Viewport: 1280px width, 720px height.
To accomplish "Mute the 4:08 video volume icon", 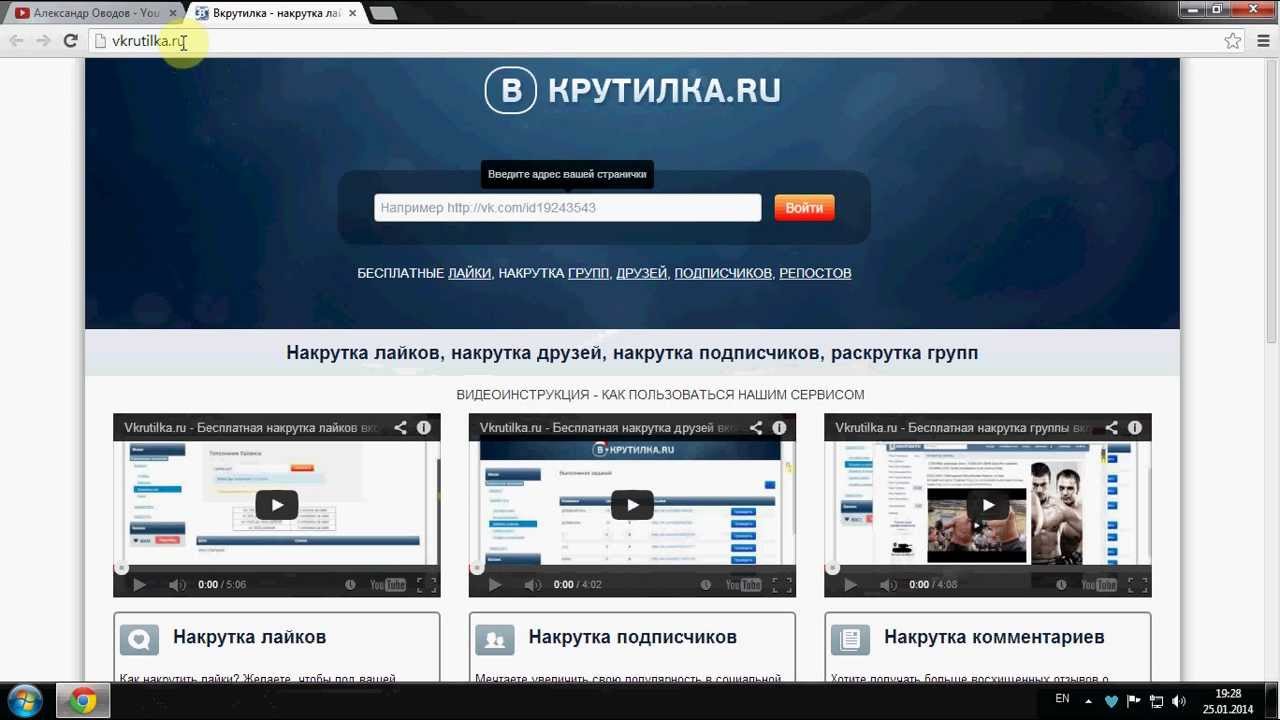I will (x=888, y=585).
